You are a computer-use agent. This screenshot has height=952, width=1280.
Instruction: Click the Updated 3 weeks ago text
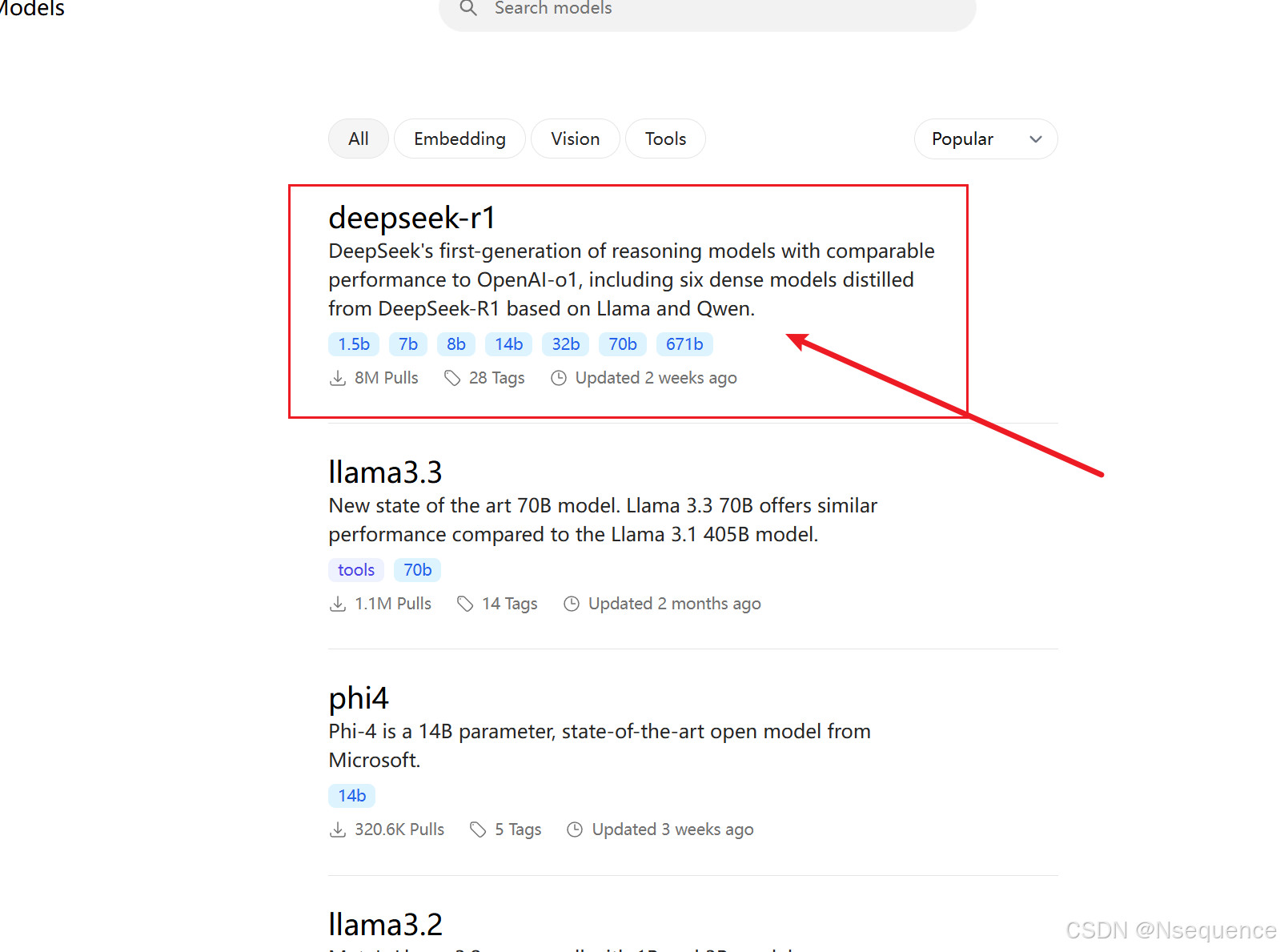[x=673, y=829]
